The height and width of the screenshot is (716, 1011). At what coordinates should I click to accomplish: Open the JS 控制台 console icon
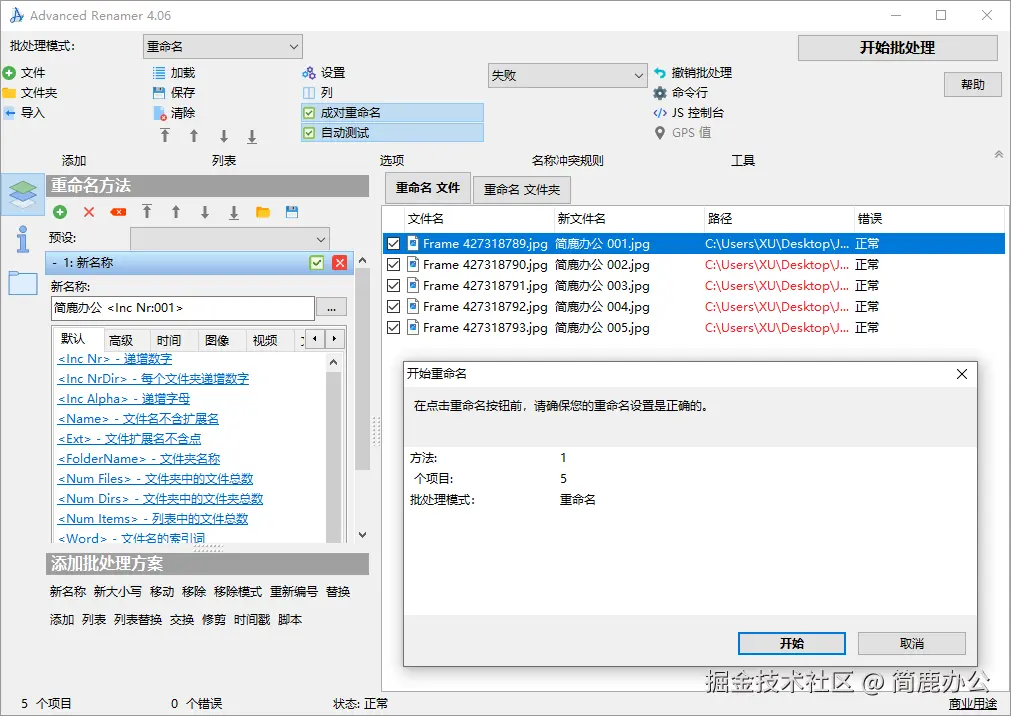tap(660, 113)
